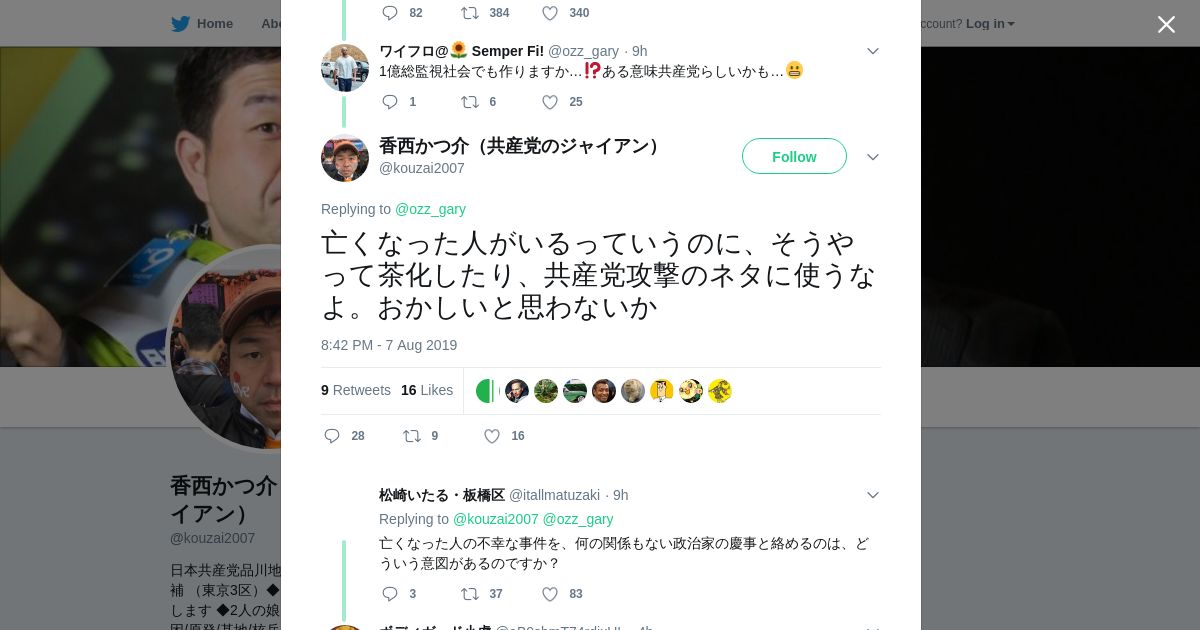The height and width of the screenshot is (630, 1200).
Task: View the 9 Retweets list
Action: 356,390
